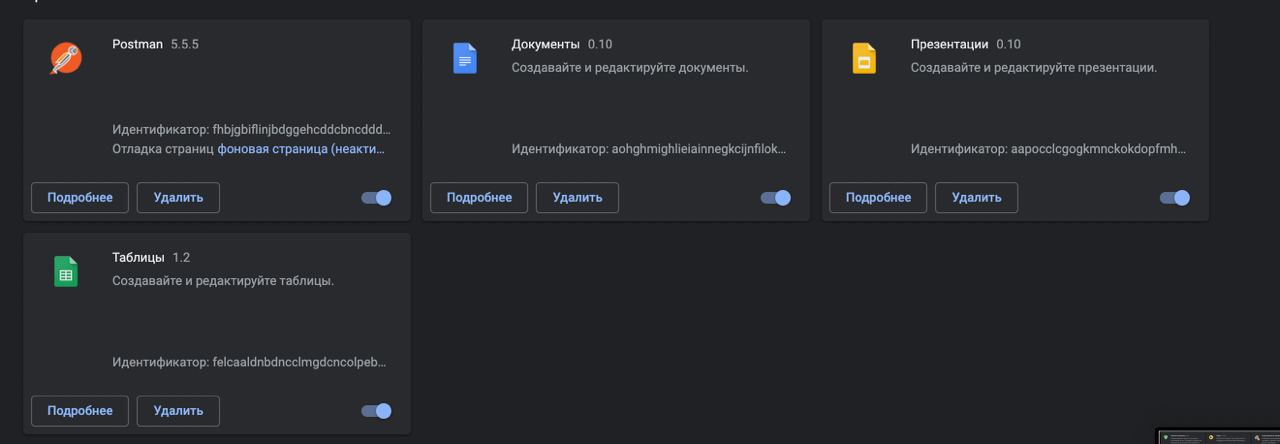Click Удалить on the Postman card
This screenshot has height=444, width=1280.
coord(178,198)
